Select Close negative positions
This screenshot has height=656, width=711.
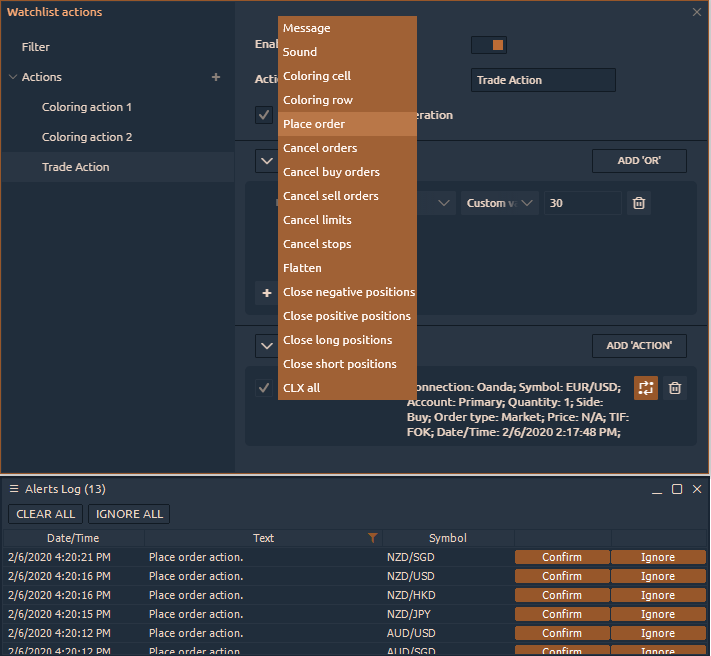(x=347, y=292)
